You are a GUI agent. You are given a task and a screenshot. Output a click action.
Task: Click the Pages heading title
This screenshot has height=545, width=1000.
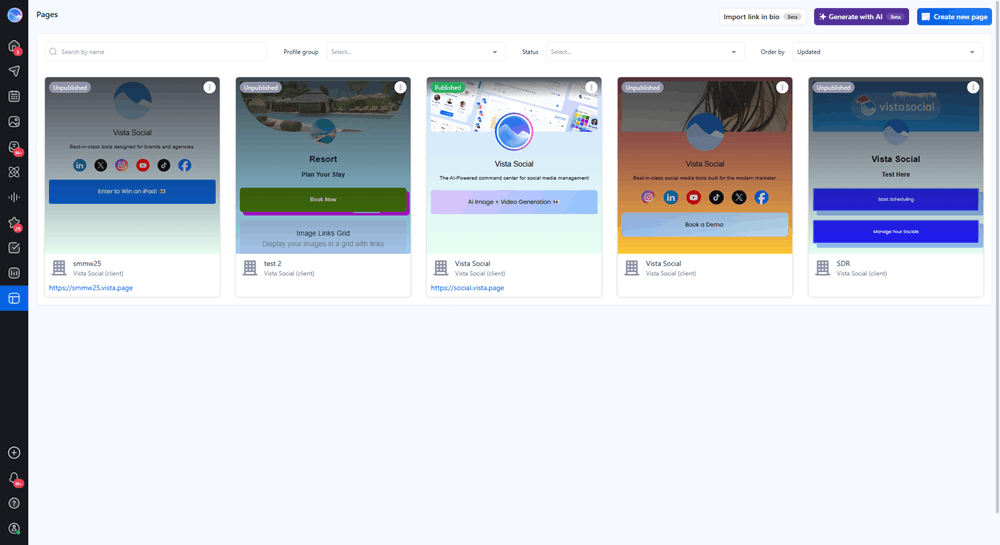47,14
